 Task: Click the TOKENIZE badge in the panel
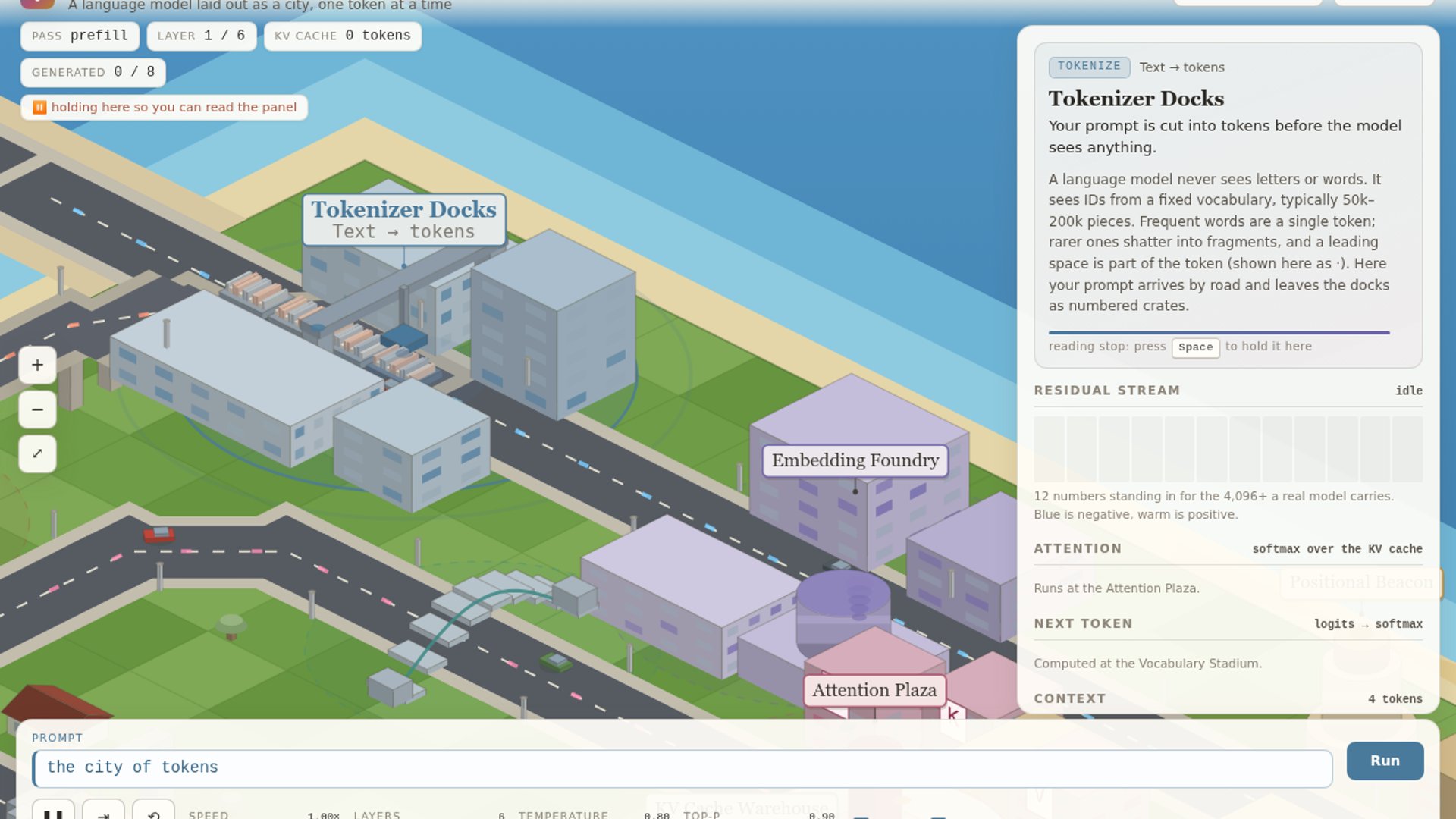coord(1089,67)
